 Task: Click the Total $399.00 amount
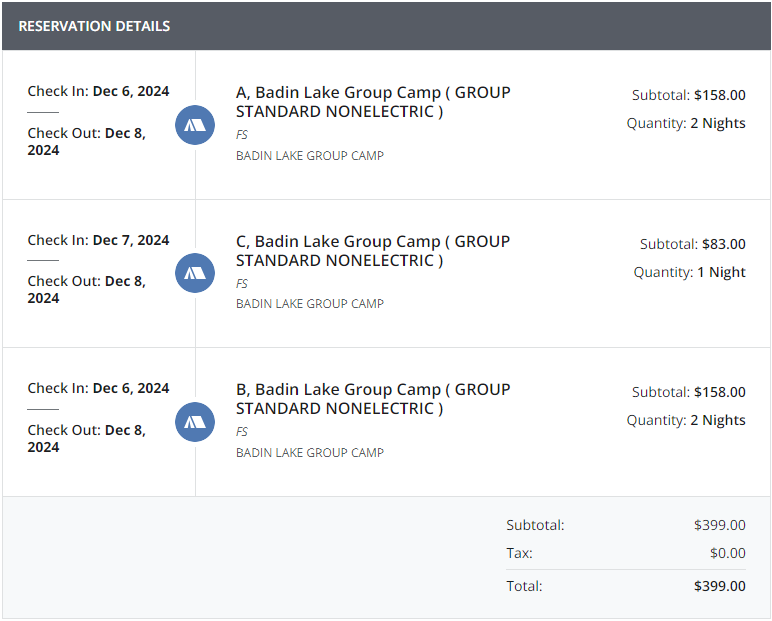(719, 586)
